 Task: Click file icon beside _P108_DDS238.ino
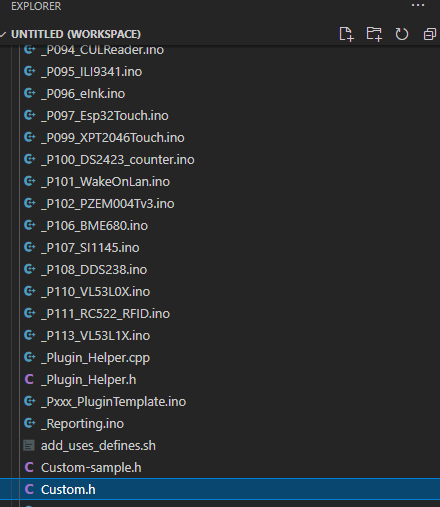[x=29, y=269]
